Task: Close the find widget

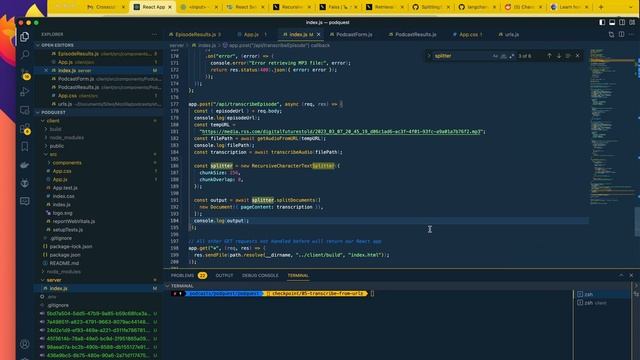Action: coord(578,56)
